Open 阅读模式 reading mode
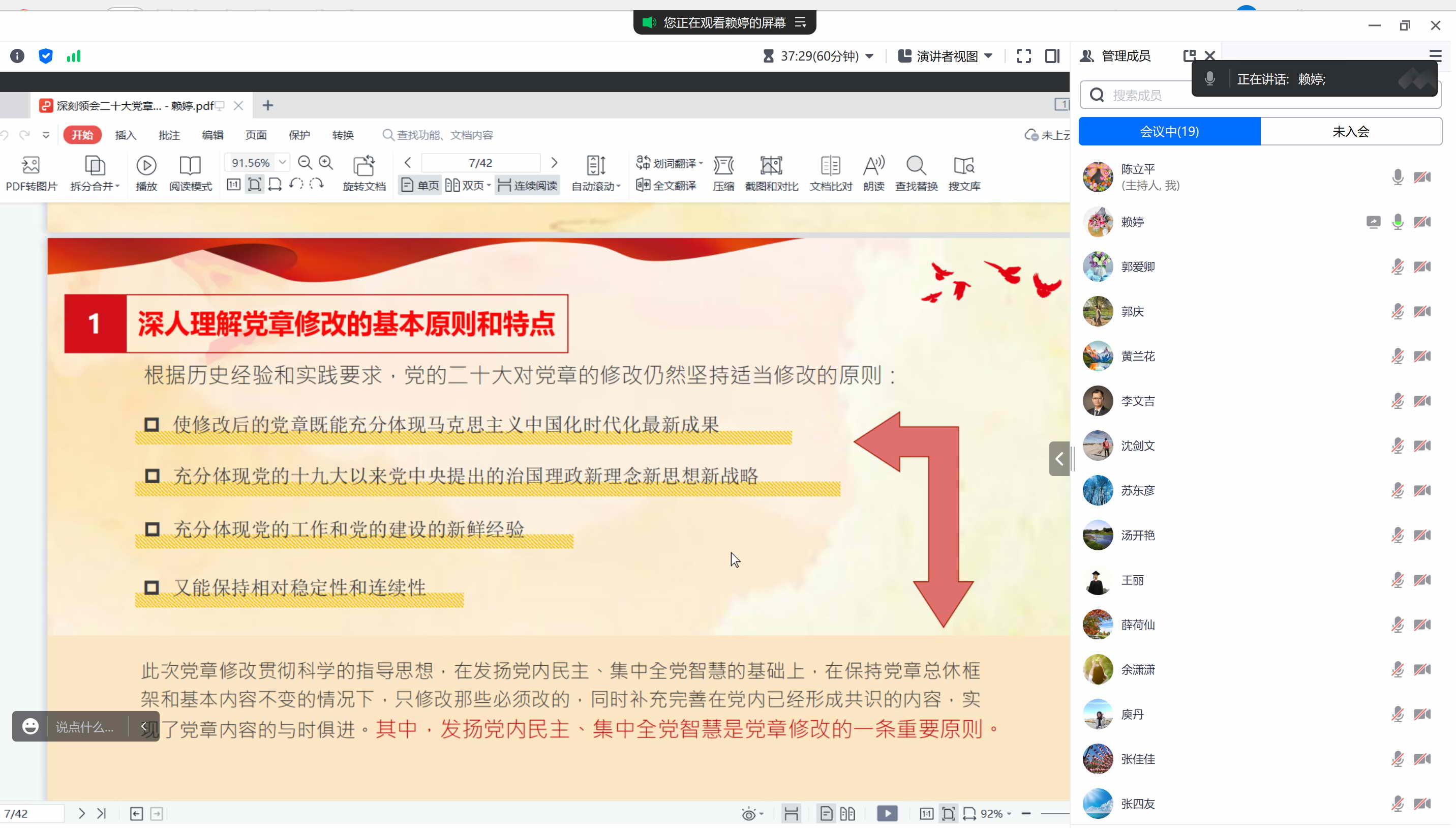Viewport: 1456px width, 828px height. pyautogui.click(x=190, y=165)
